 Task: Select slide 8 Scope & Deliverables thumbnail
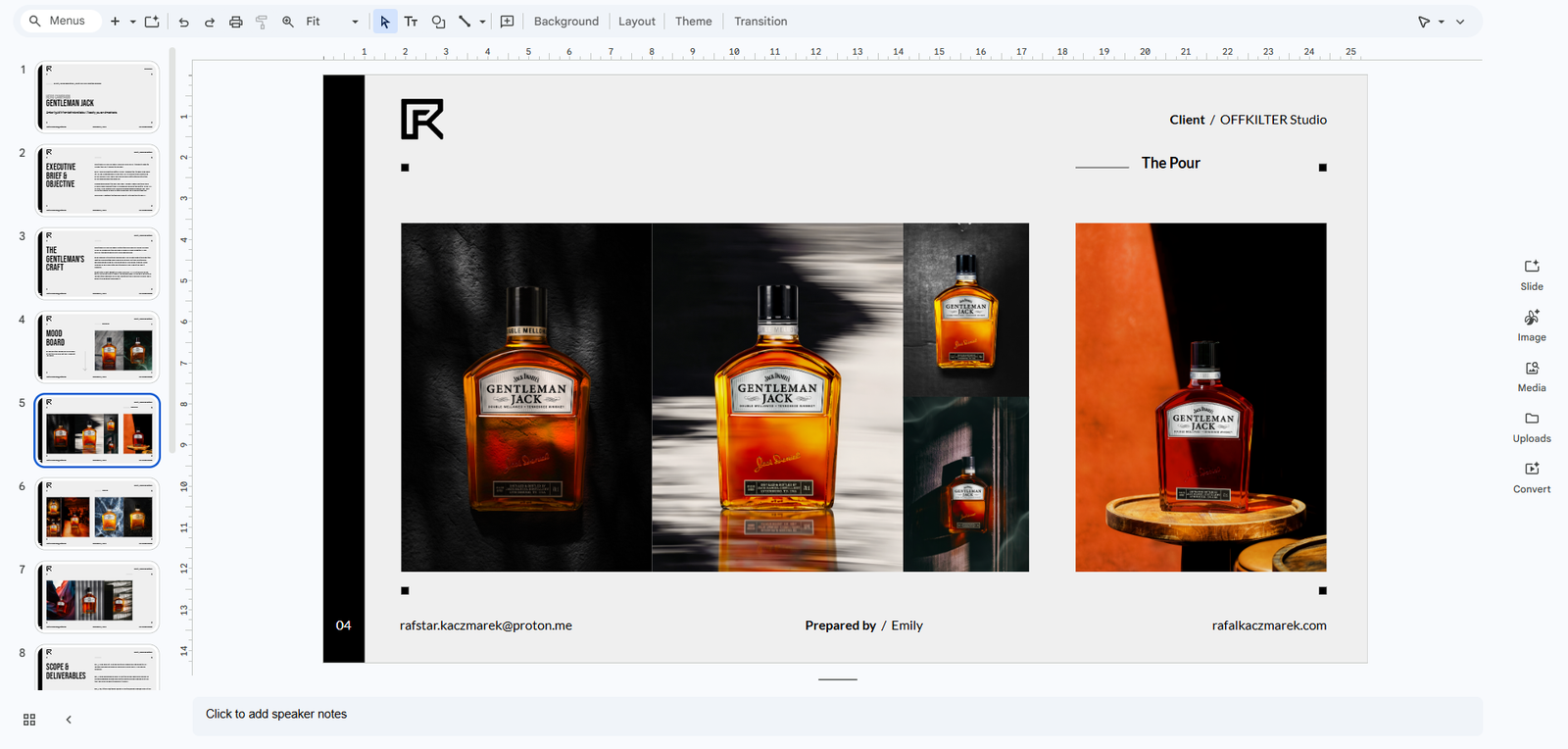97,668
